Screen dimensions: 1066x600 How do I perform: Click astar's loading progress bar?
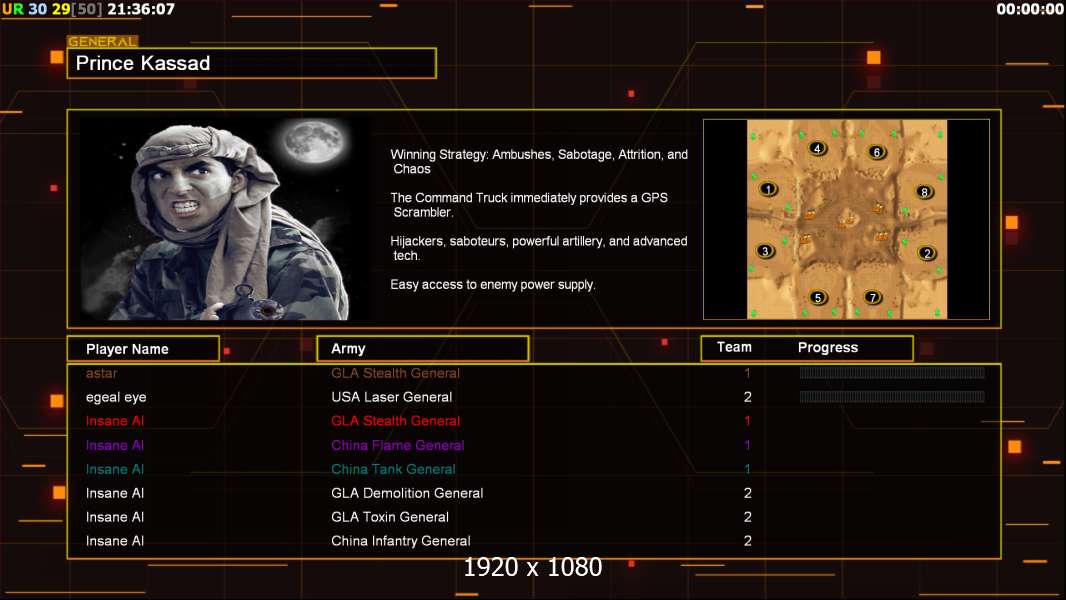coord(892,372)
